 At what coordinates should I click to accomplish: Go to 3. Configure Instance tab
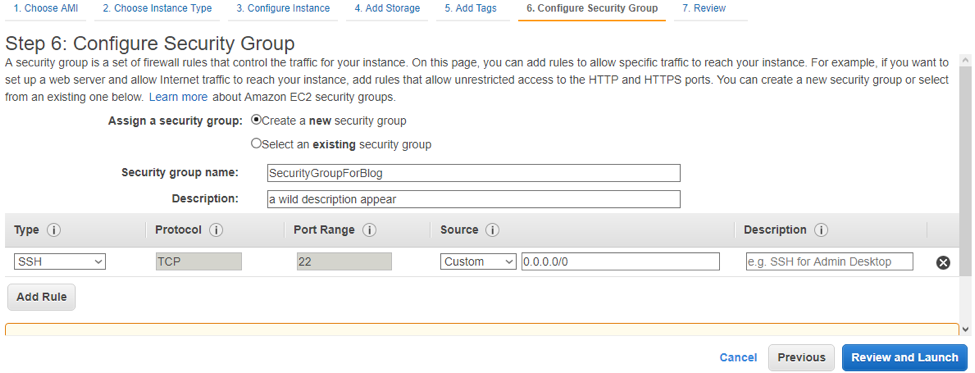pos(283,9)
